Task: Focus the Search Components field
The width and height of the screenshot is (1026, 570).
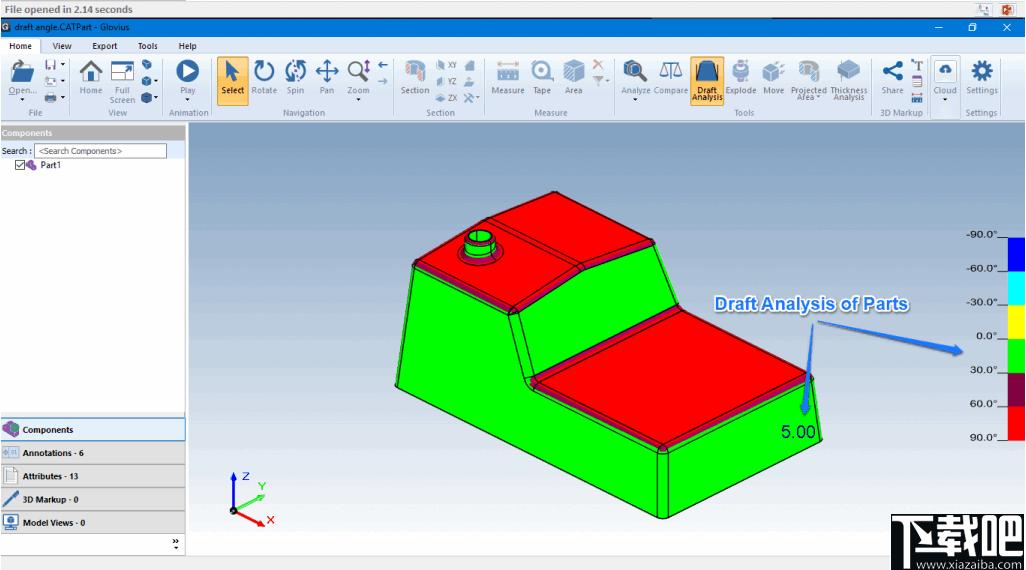Action: 100,151
